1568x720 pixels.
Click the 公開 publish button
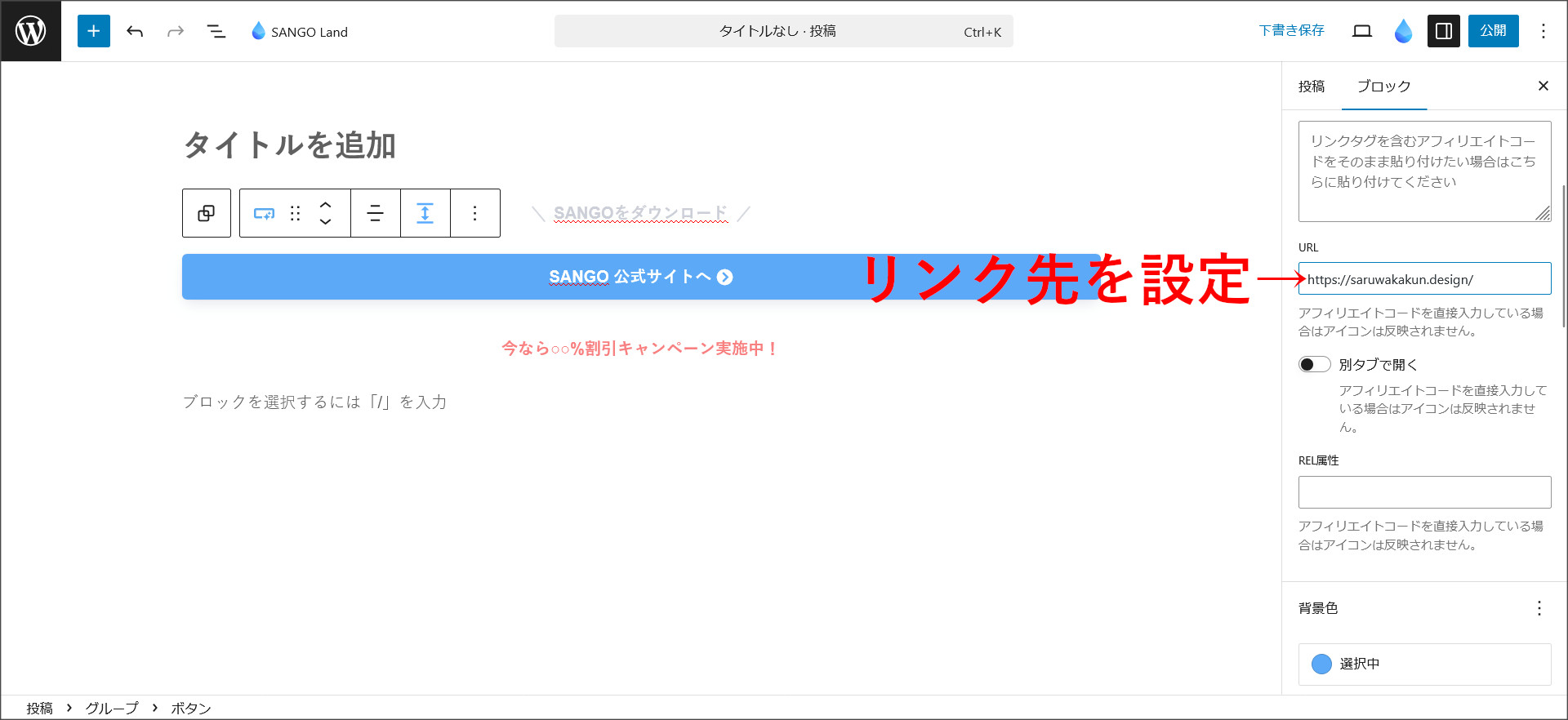tap(1493, 31)
